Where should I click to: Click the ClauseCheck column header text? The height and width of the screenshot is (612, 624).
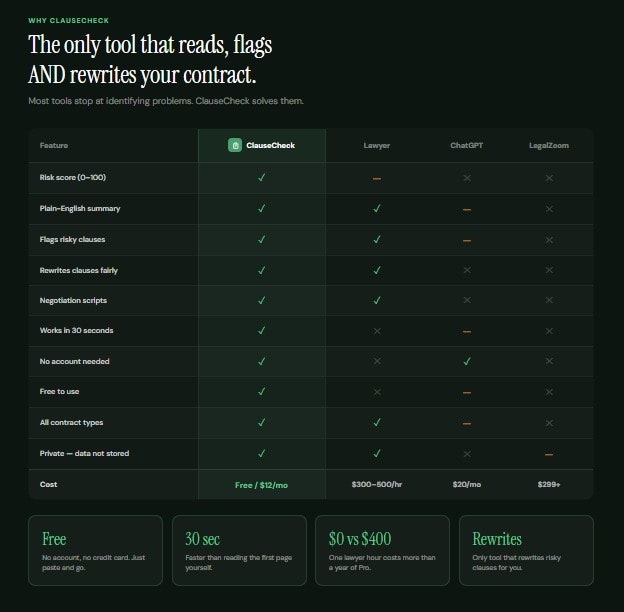271,146
